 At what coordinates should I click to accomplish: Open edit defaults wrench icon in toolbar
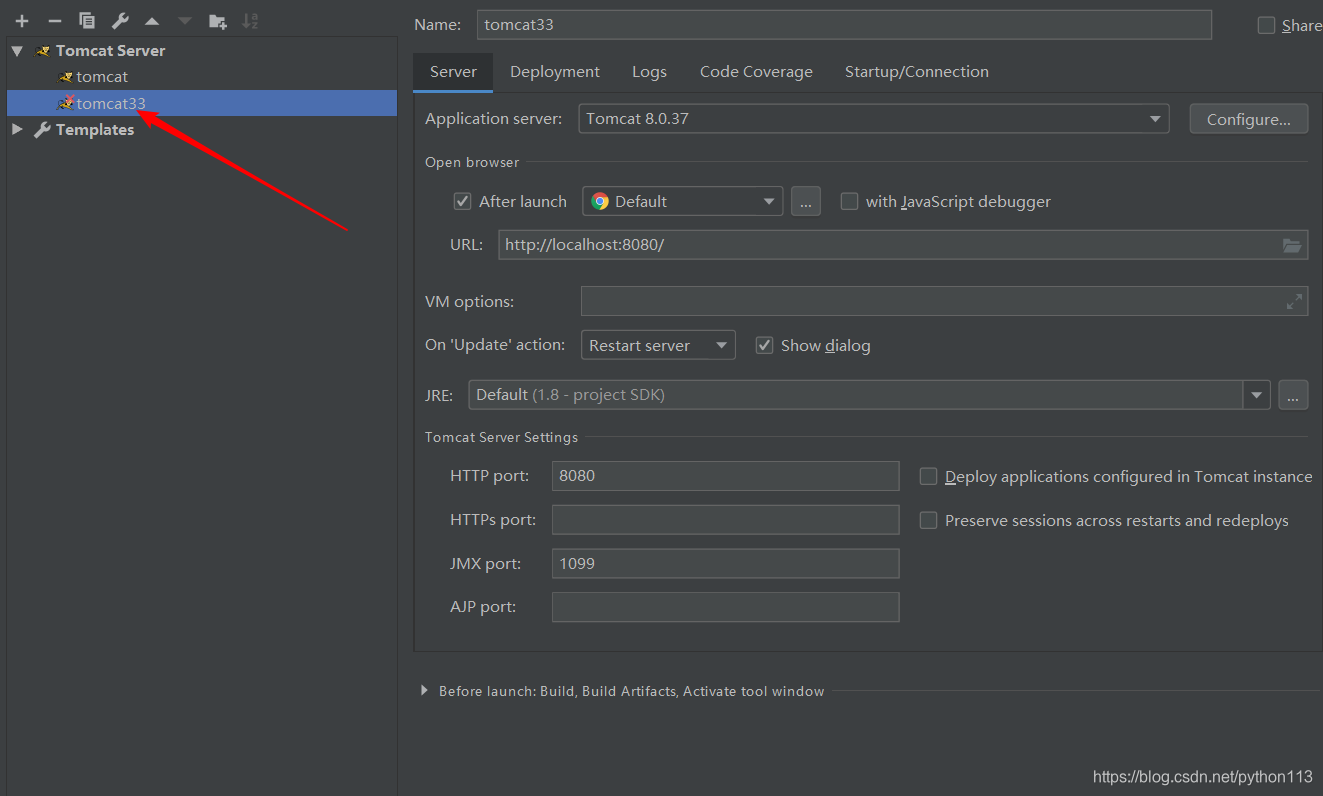[120, 21]
